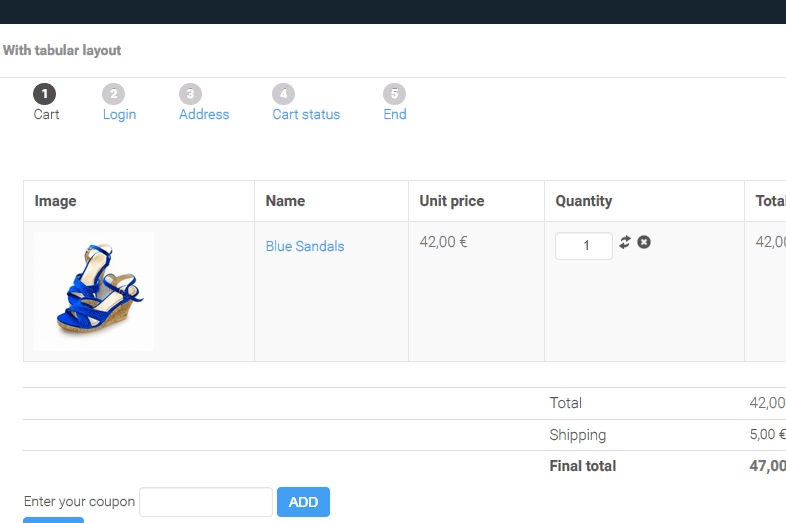Remove Blue Sandals with the X icon
786x523 pixels.
644,242
